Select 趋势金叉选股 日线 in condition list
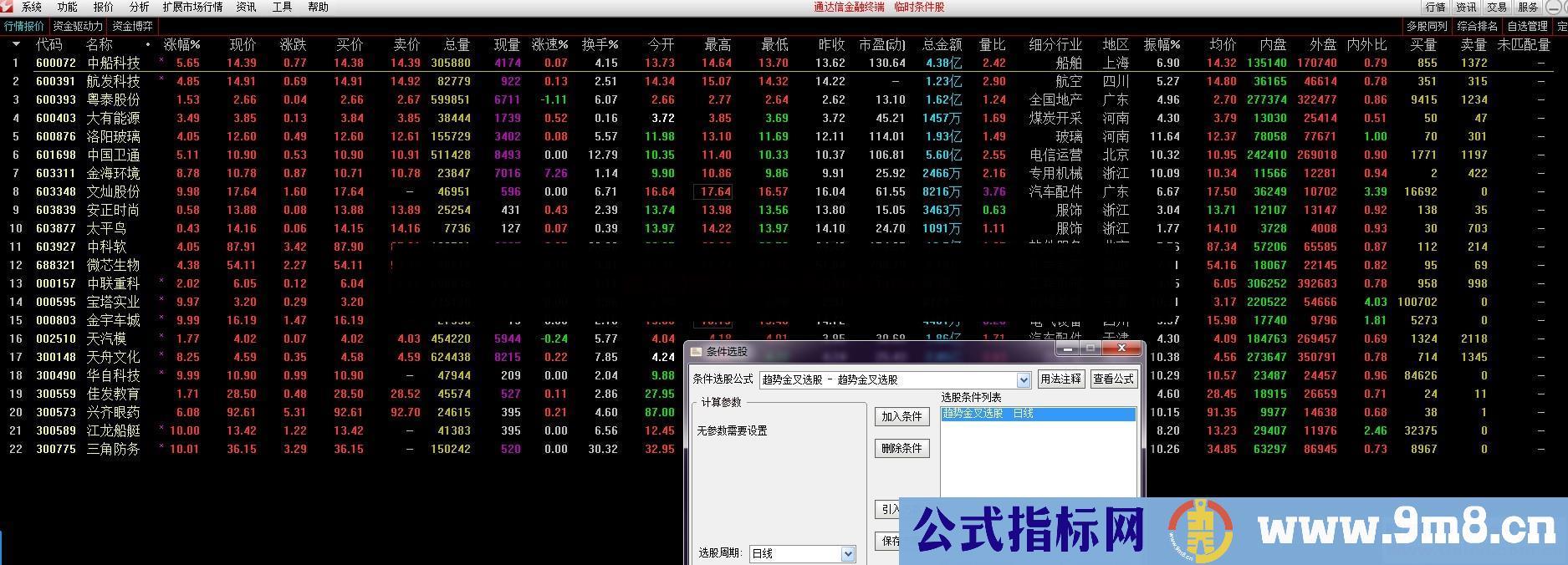The height and width of the screenshot is (565, 1568). coord(1039,414)
